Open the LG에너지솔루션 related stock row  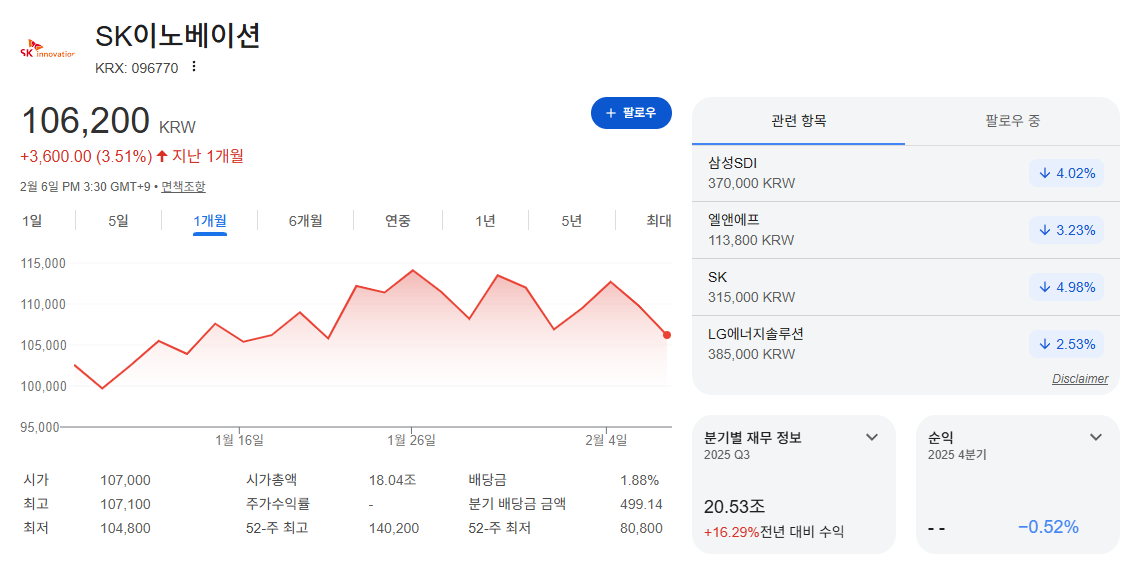coord(905,344)
